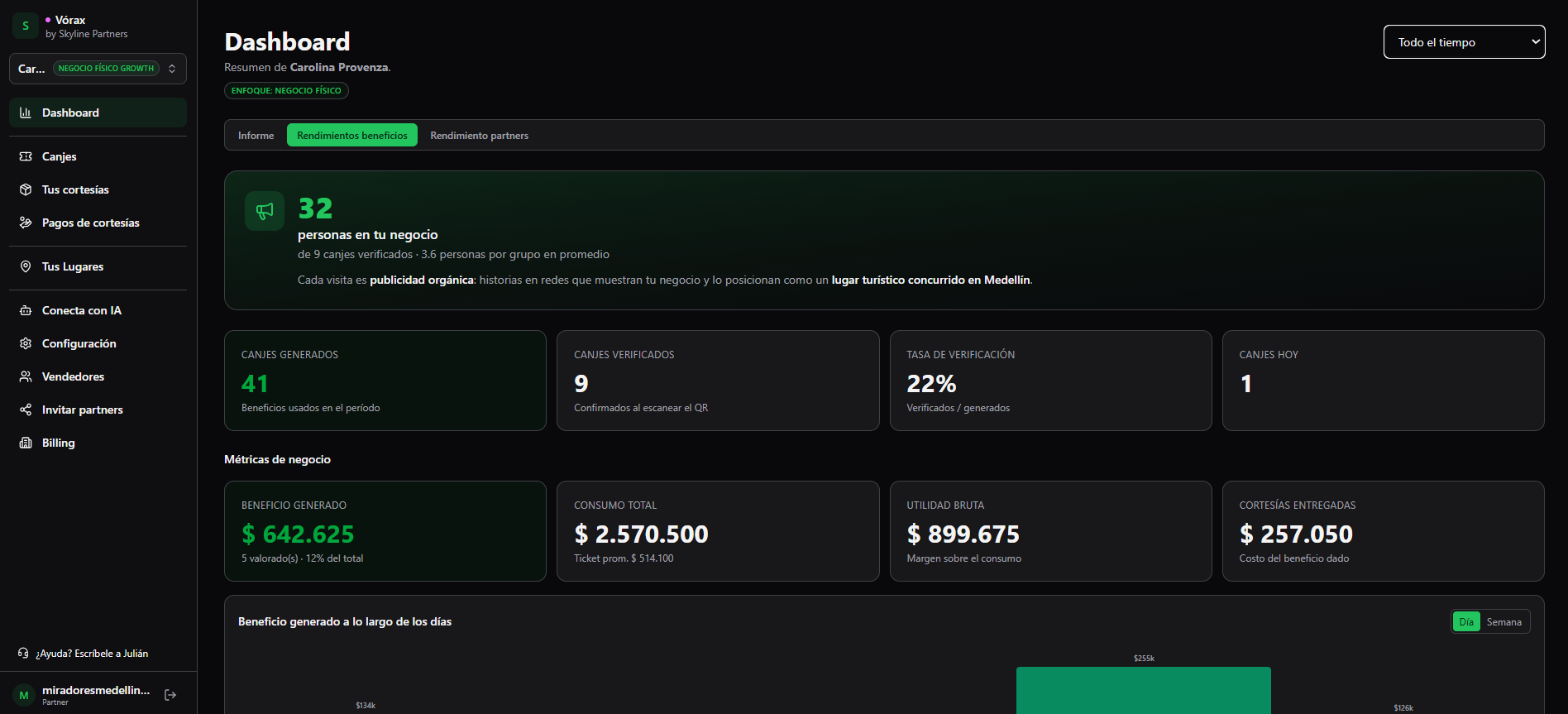This screenshot has width=1568, height=714.
Task: Go to Tus cortesías page
Action: [x=98, y=189]
